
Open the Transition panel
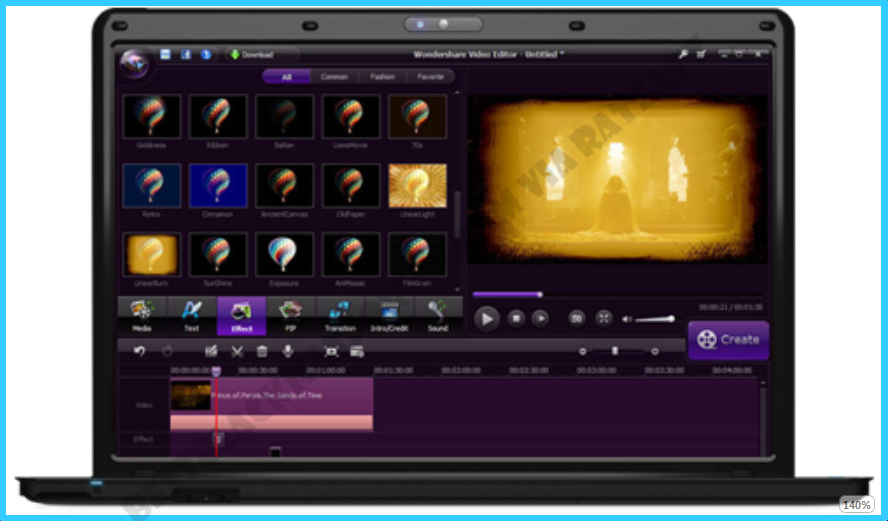(340, 315)
